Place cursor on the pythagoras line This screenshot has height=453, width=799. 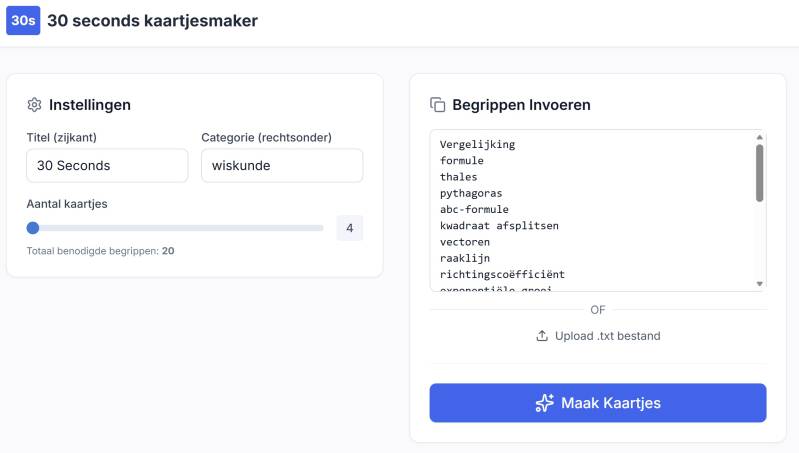pyautogui.click(x=471, y=193)
